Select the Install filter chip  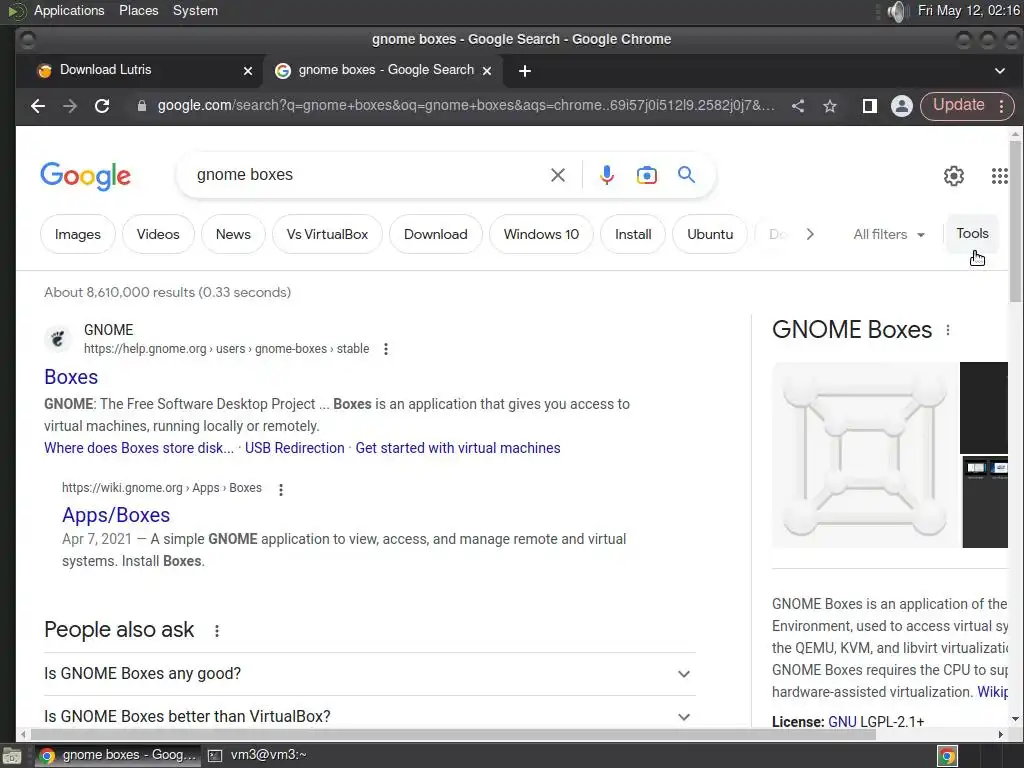[633, 234]
